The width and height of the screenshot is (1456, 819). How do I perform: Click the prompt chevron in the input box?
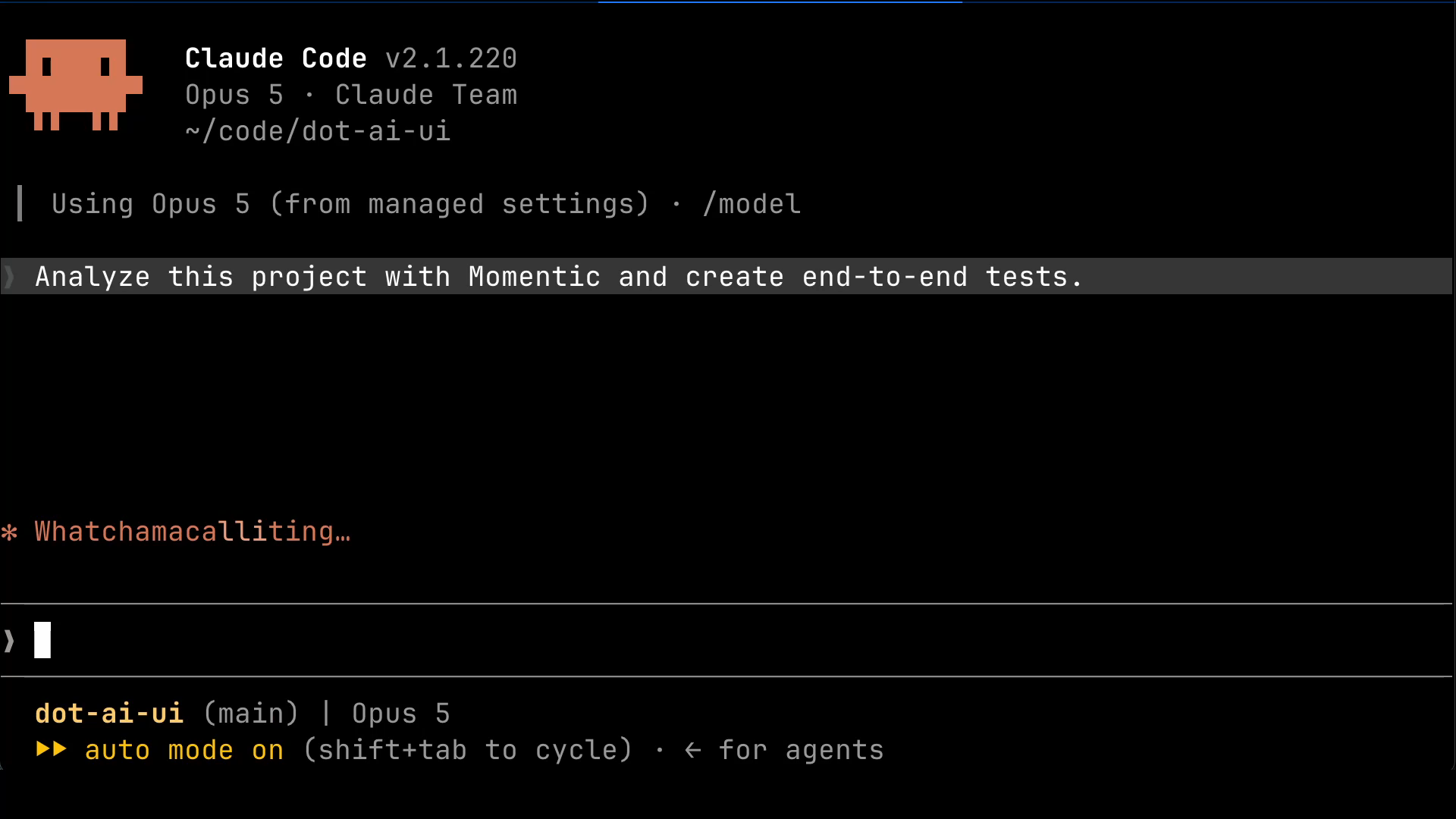[9, 641]
